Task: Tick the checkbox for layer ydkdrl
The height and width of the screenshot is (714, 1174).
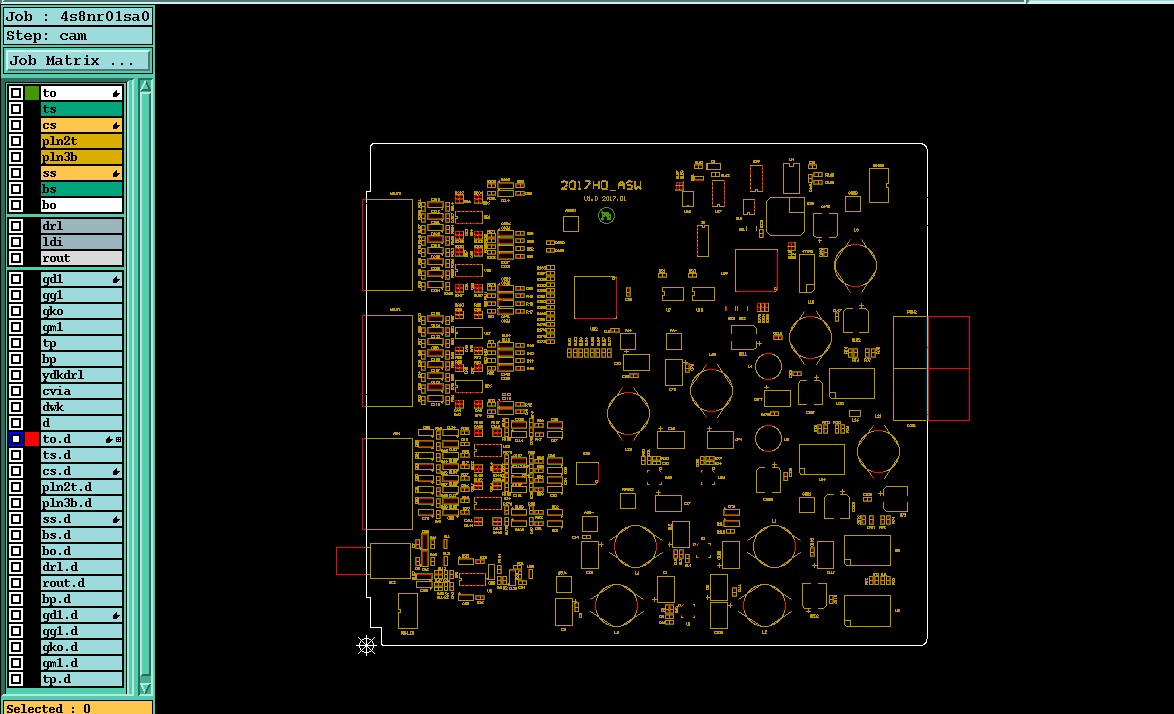Action: tap(16, 376)
